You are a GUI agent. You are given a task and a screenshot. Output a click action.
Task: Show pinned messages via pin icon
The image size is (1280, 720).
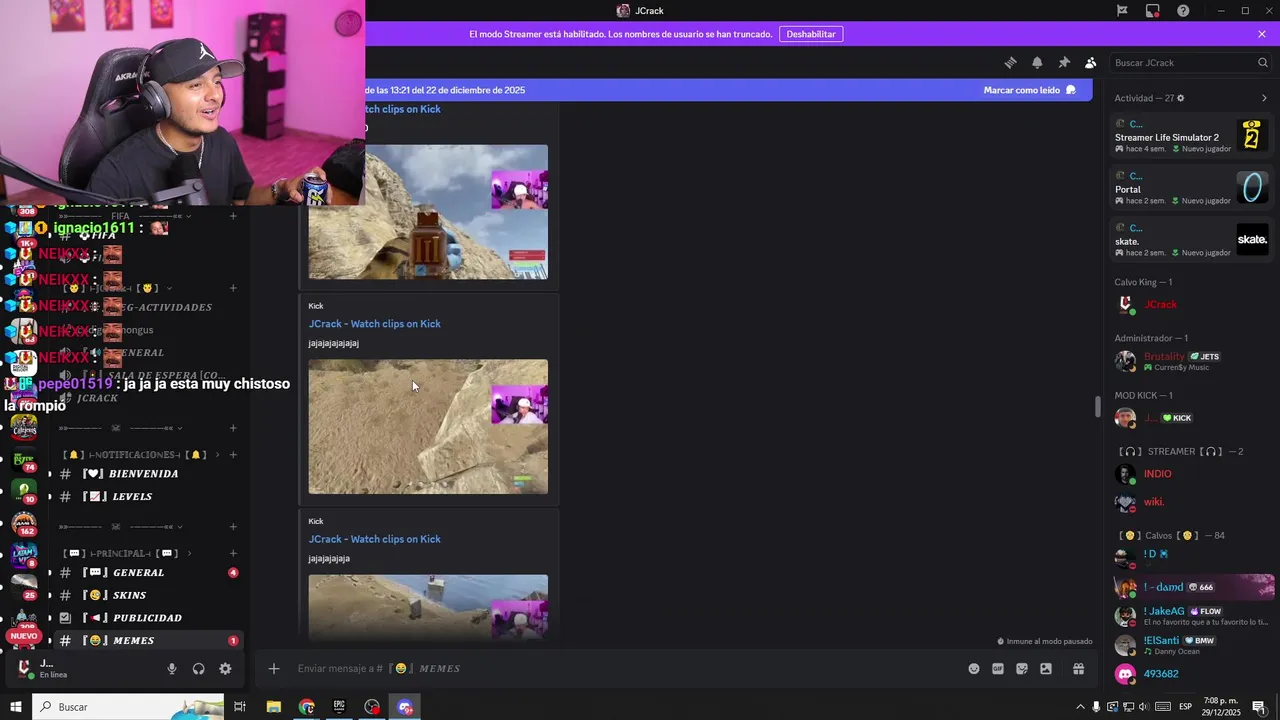coord(1064,62)
